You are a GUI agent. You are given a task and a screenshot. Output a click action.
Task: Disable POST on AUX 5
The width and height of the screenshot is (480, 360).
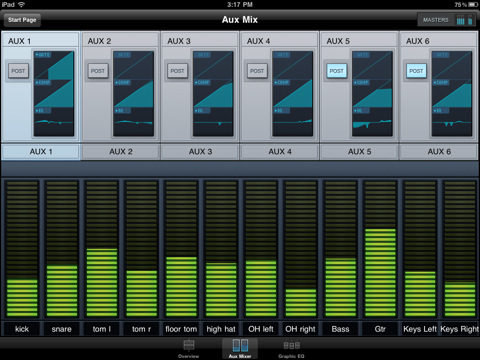pyautogui.click(x=337, y=71)
